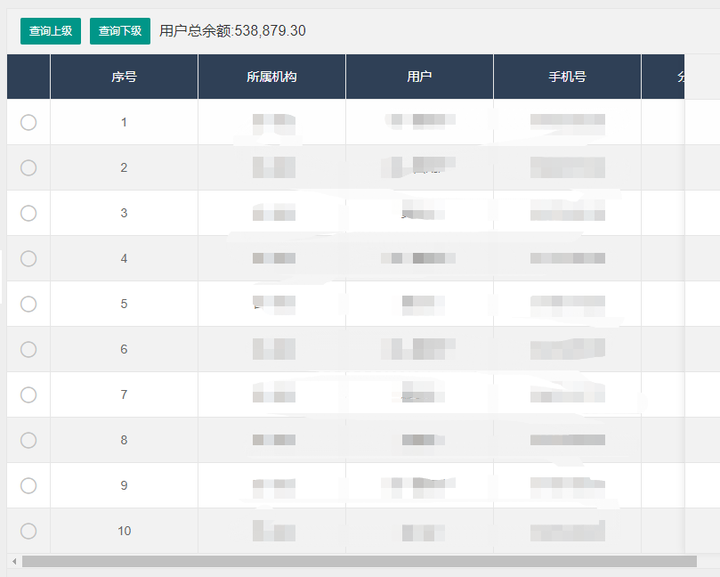Screen dimensions: 720x577
Task: Pick the radio button for row 8
Action: pos(28,440)
